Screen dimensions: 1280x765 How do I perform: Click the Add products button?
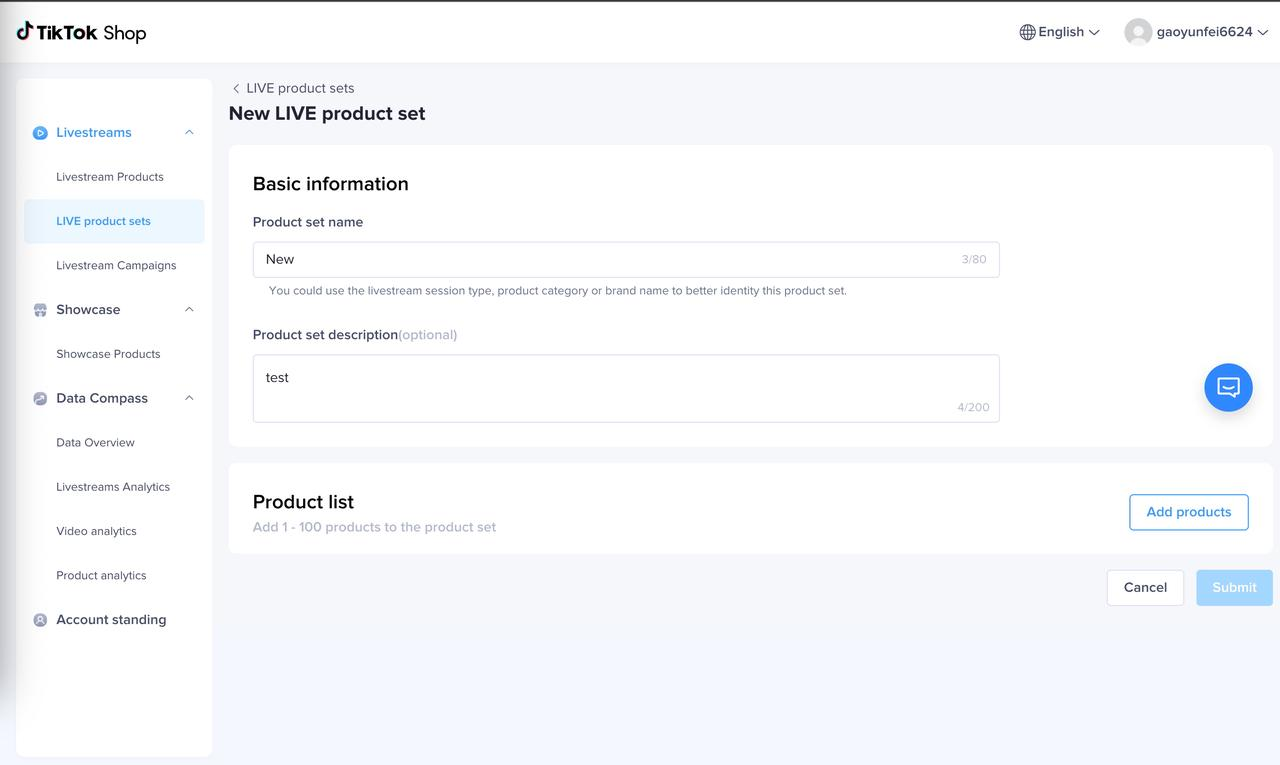click(x=1188, y=512)
